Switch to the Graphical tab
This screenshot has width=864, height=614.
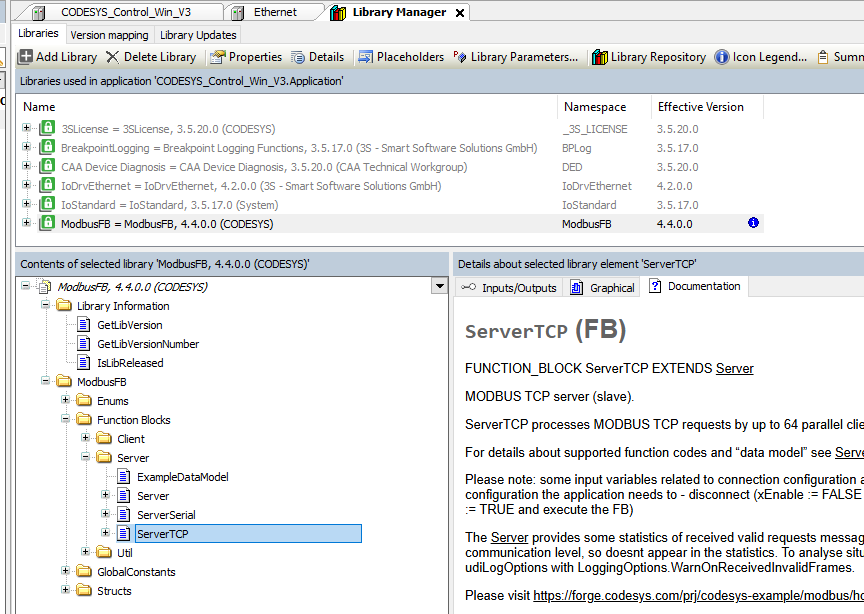(603, 288)
